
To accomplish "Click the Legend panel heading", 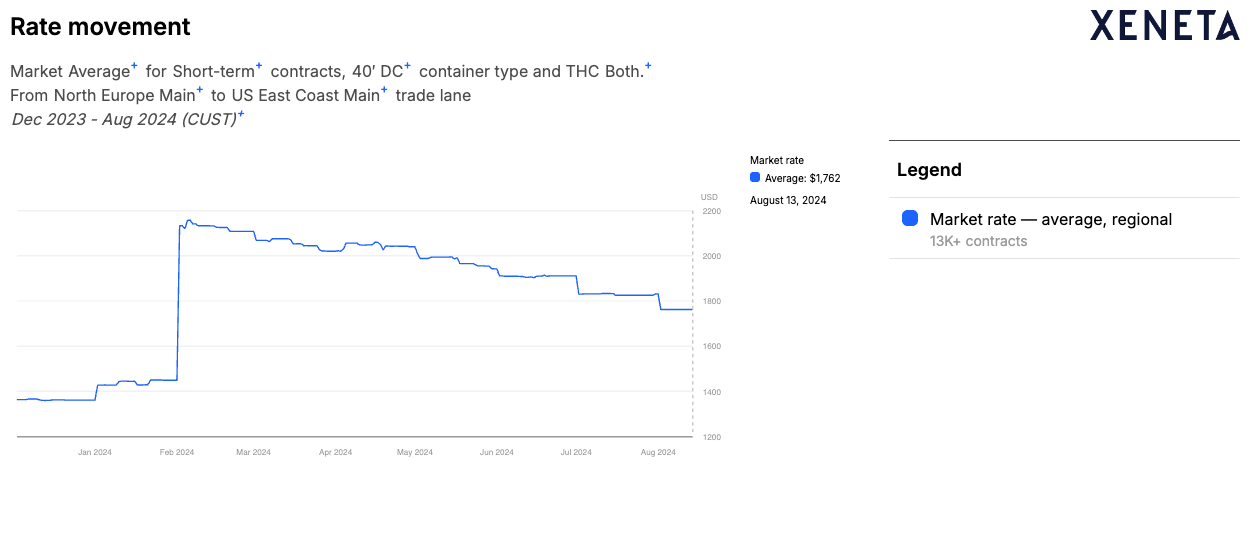I will point(929,170).
